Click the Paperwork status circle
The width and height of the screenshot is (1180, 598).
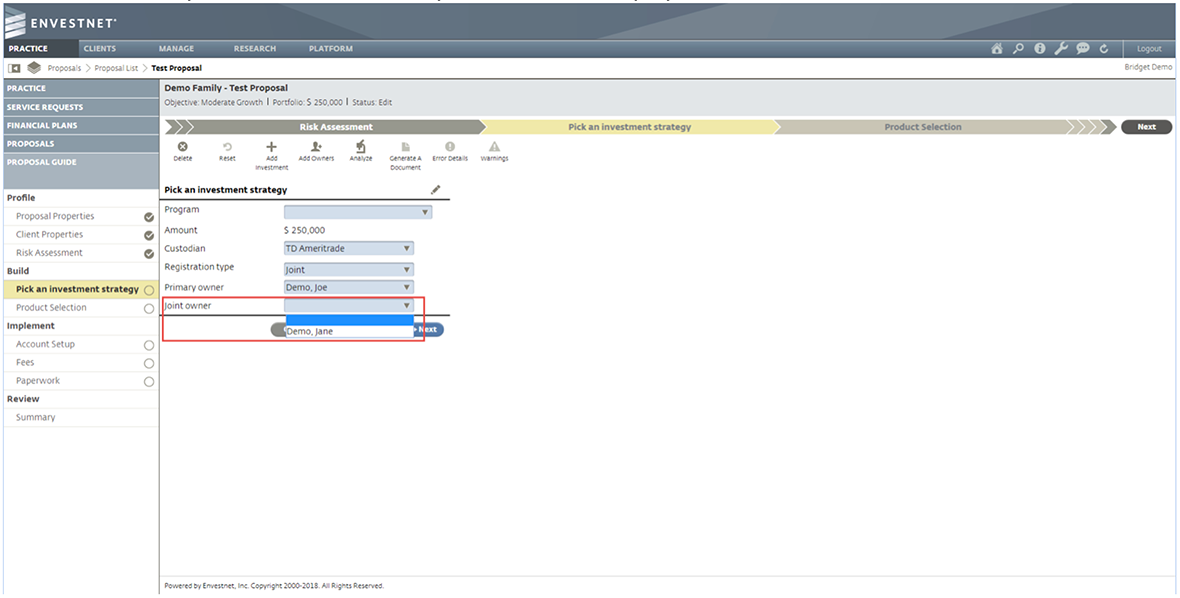149,381
